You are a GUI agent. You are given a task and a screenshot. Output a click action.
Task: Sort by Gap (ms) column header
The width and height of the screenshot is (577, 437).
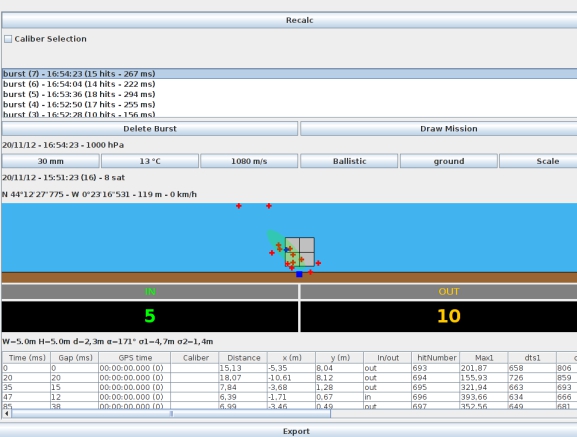coord(75,358)
